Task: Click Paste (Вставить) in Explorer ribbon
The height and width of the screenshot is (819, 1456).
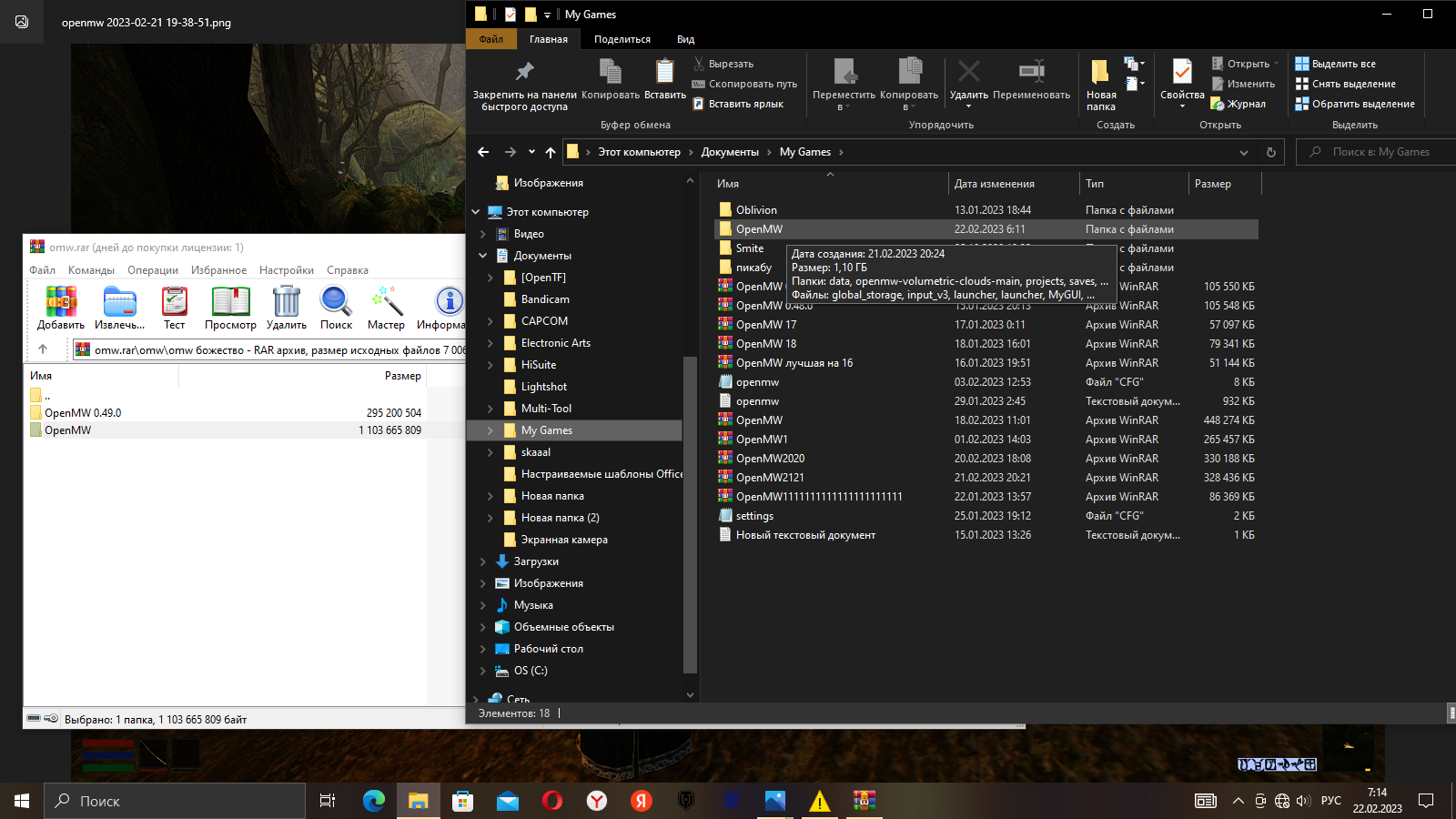Action: [665, 78]
